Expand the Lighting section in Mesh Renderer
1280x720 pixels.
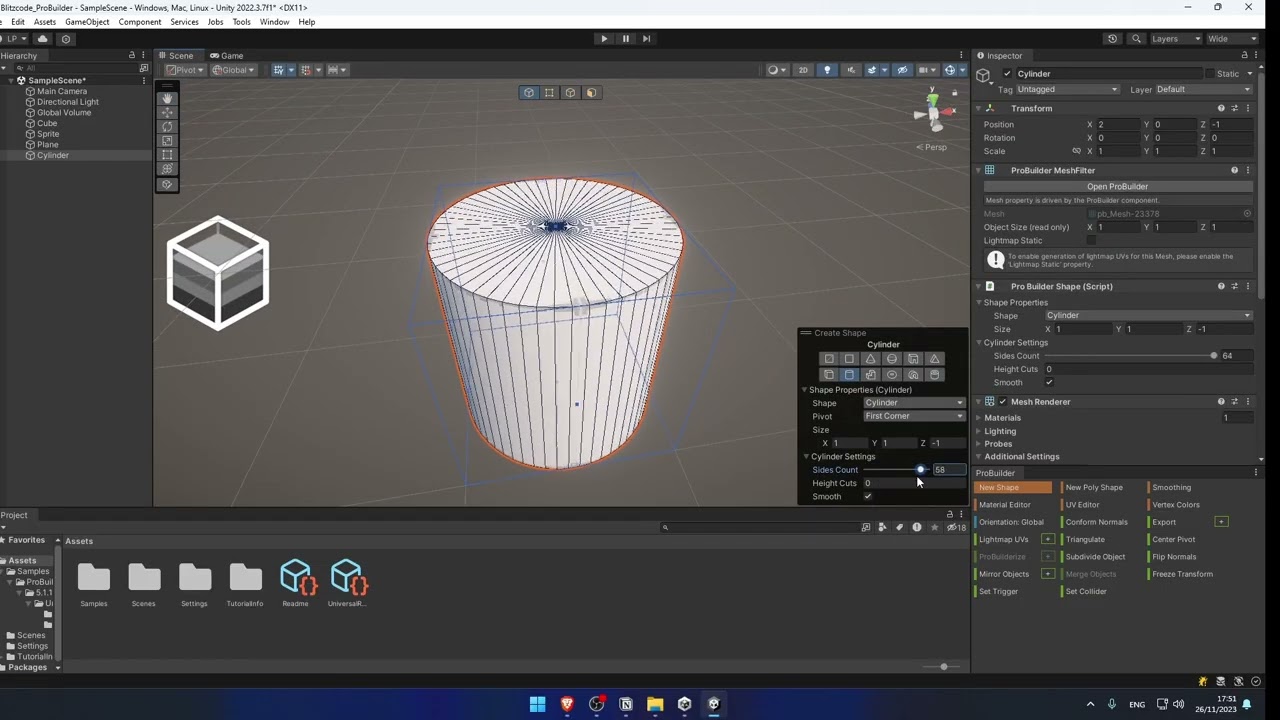(x=999, y=431)
